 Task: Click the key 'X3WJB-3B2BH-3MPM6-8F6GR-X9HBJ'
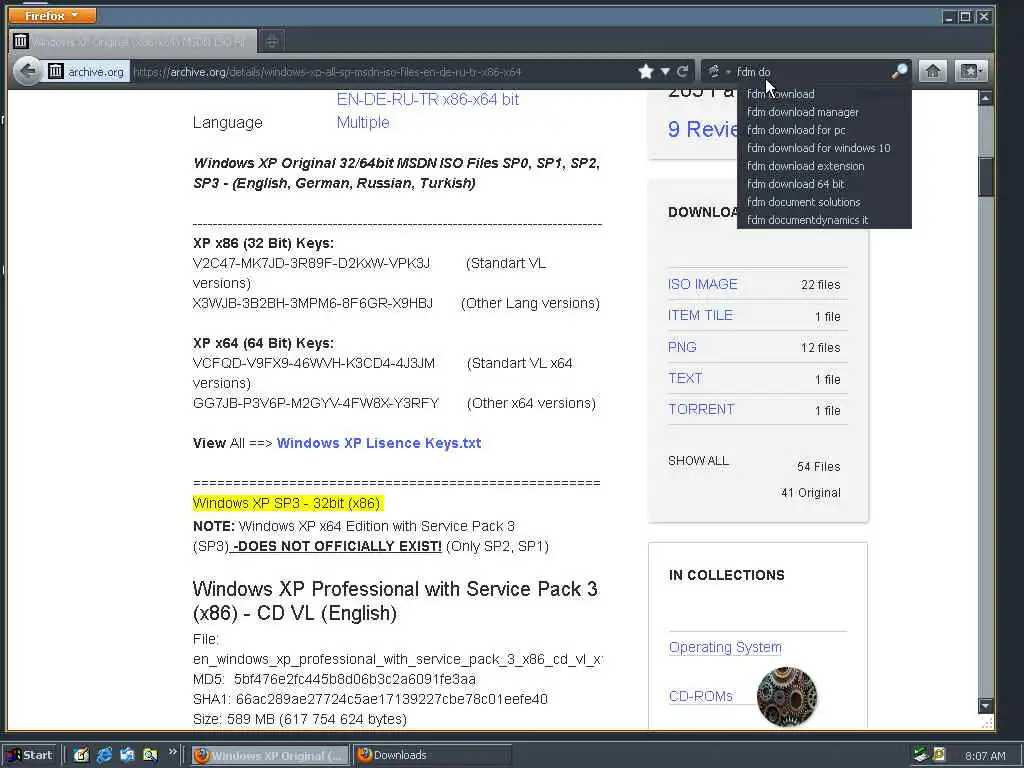pyautogui.click(x=313, y=303)
